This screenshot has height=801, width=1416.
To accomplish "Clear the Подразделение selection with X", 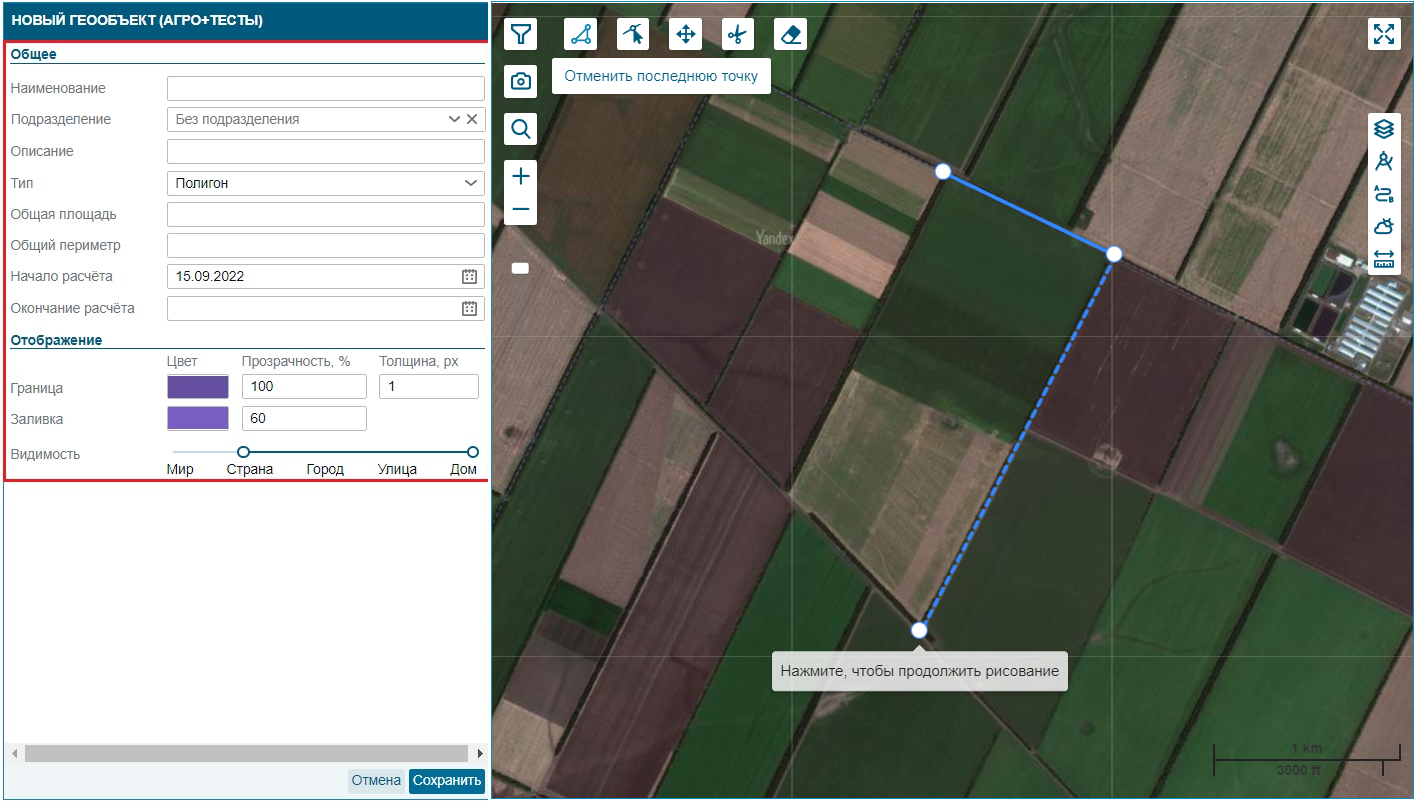I will click(x=472, y=119).
